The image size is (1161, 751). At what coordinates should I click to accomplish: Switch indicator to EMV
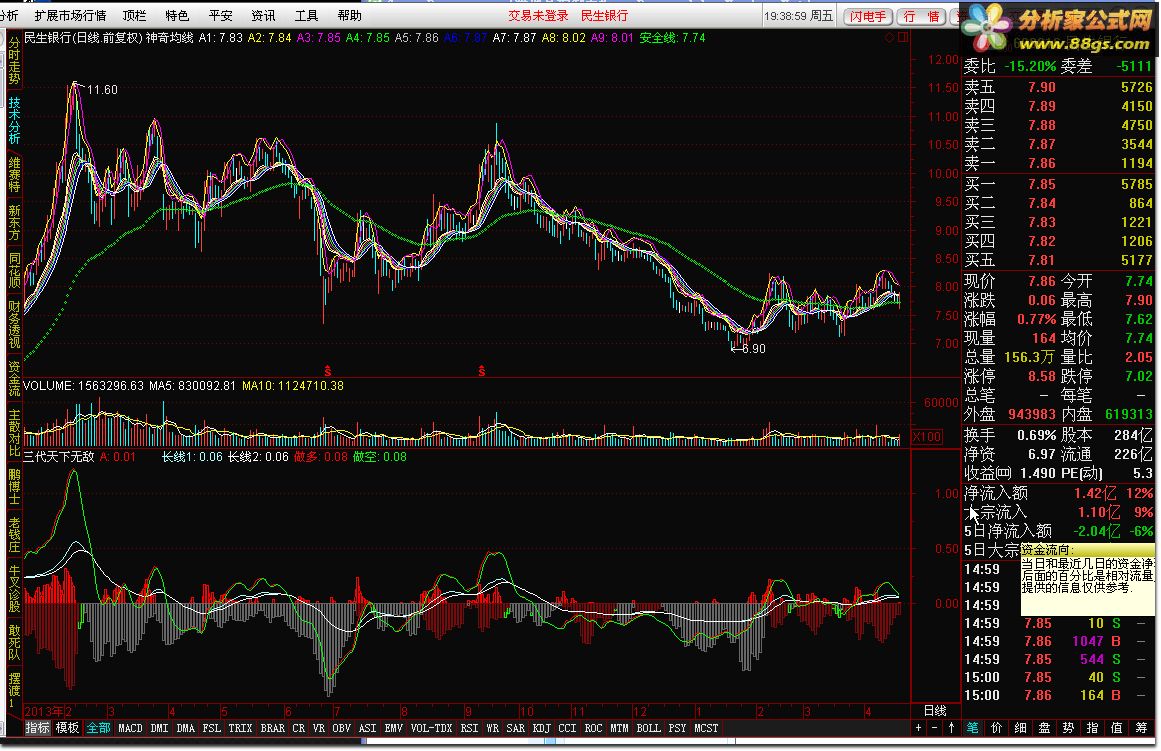393,728
